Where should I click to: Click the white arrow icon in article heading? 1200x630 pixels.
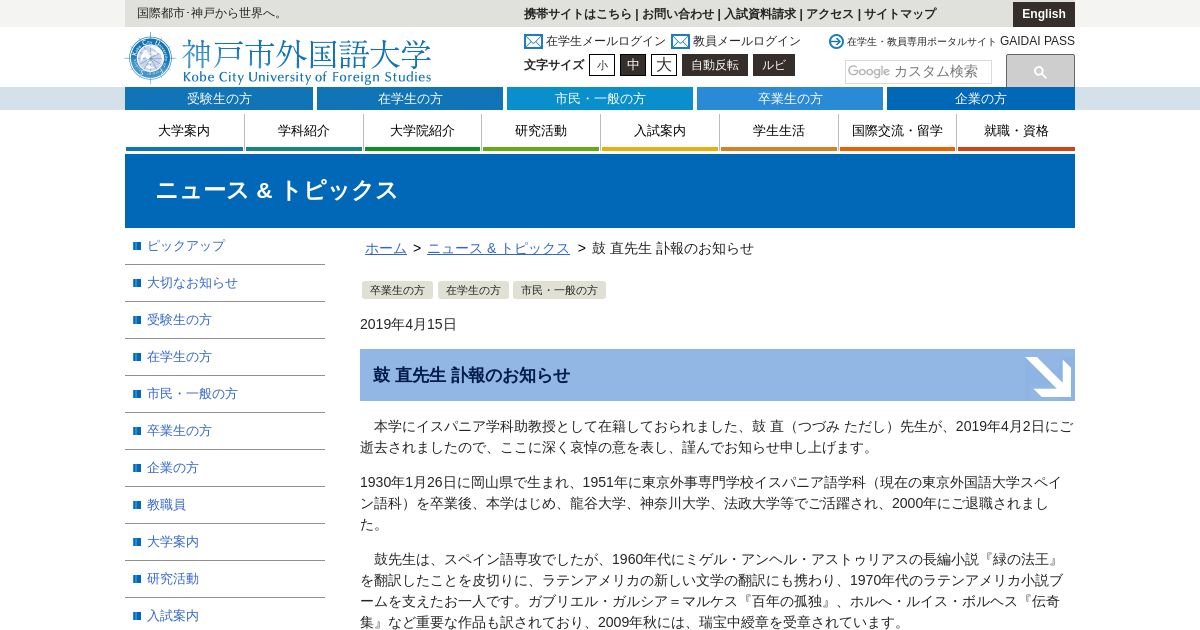1048,376
